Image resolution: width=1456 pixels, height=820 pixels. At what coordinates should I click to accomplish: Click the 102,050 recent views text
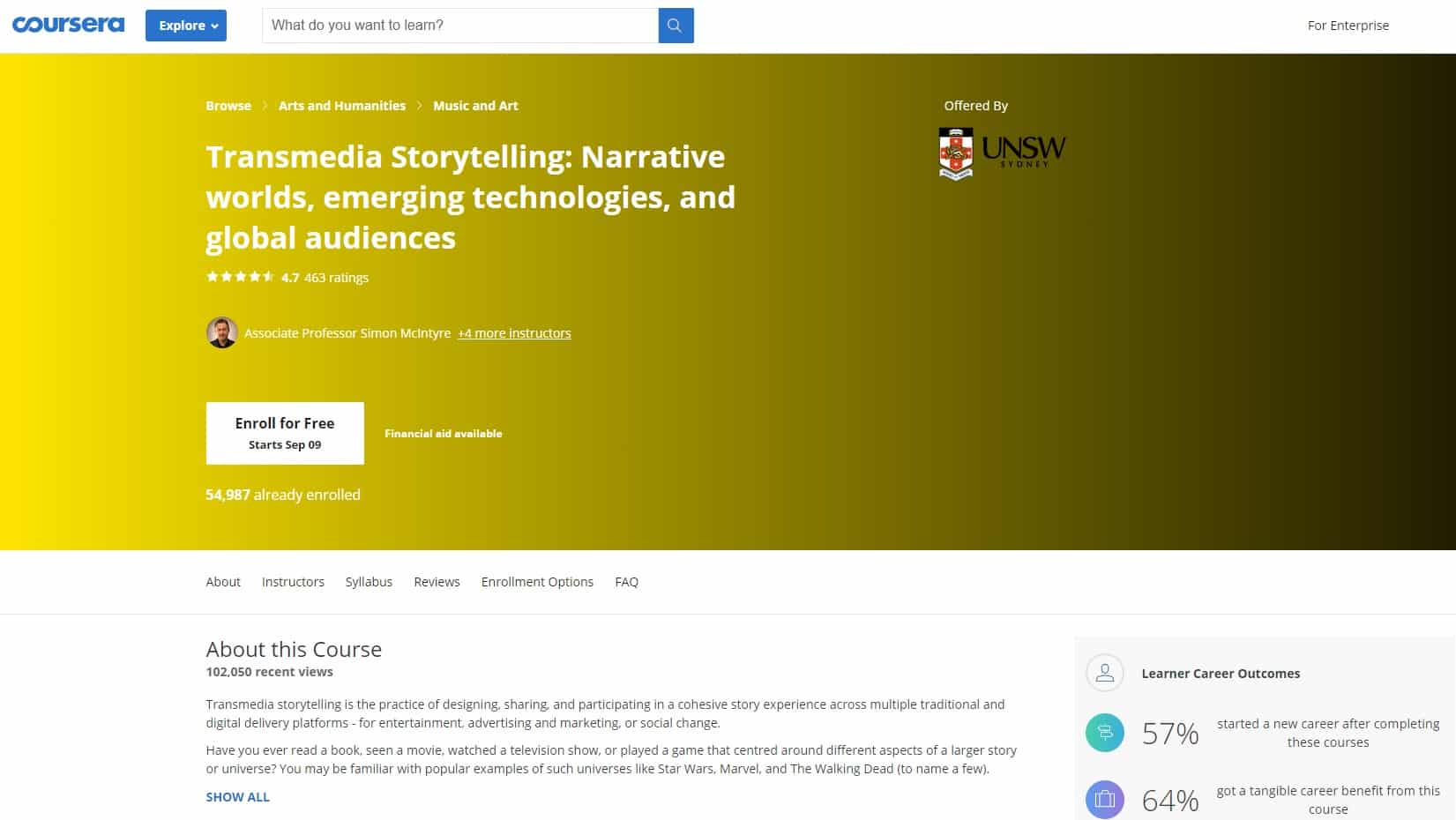click(269, 672)
